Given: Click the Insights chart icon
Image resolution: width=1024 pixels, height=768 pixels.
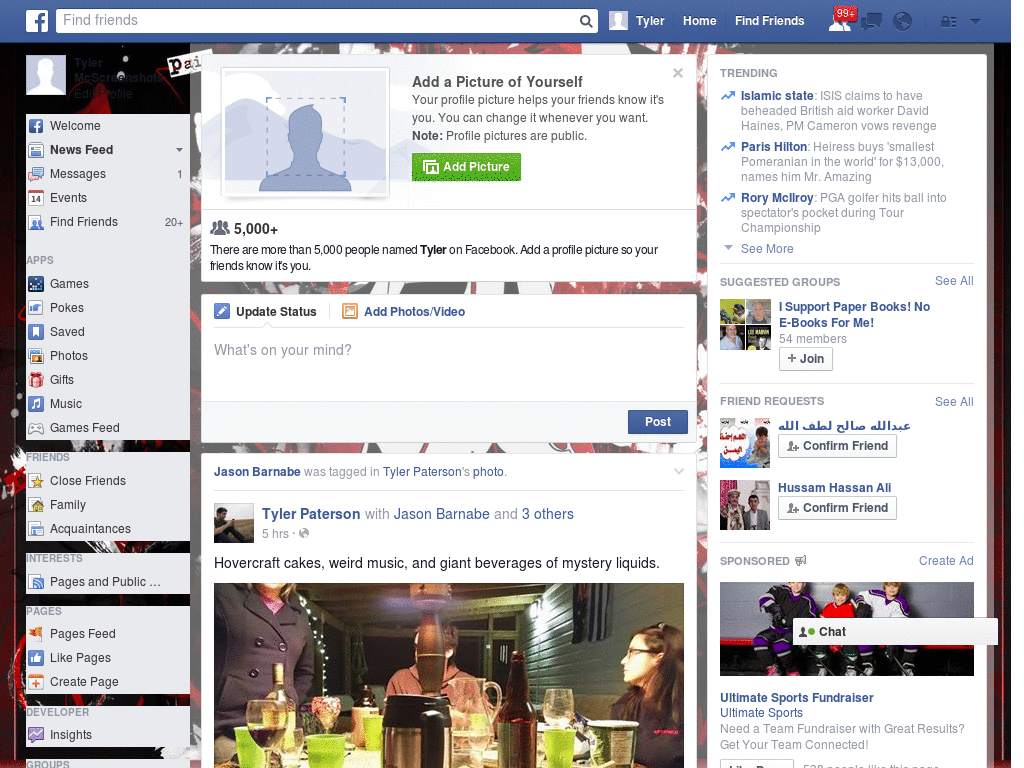Looking at the screenshot, I should [36, 735].
